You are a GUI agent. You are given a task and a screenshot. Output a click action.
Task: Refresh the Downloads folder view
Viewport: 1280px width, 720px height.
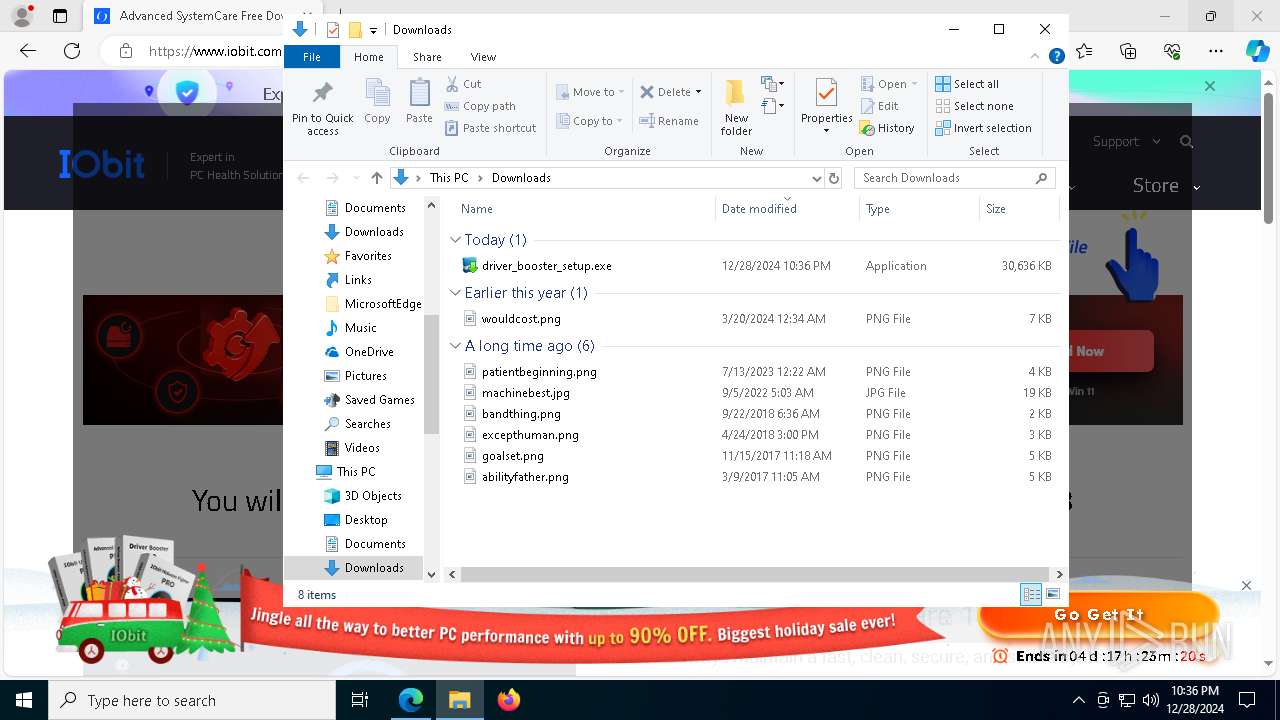point(834,178)
